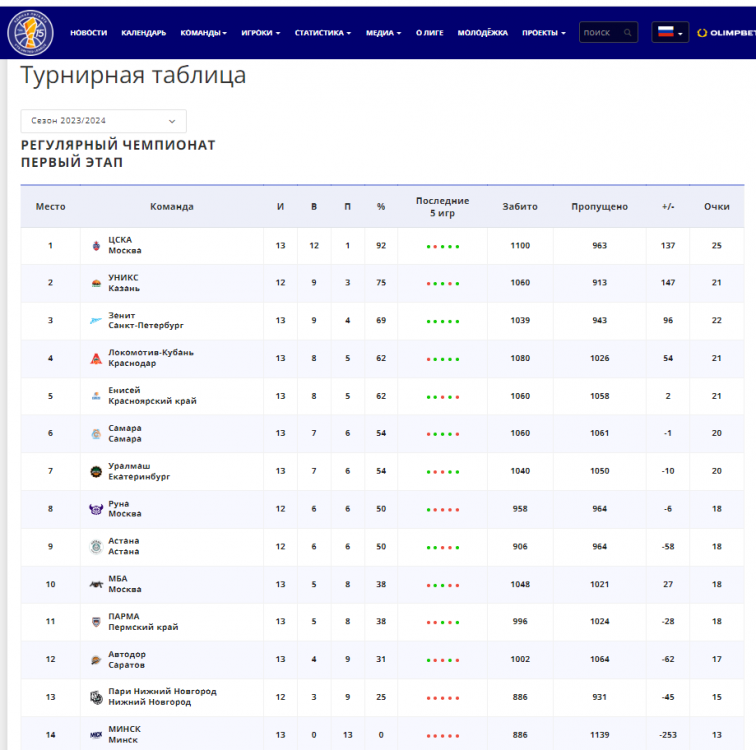The image size is (756, 750).
Task: Open the Статистика menu
Action: pos(322,33)
